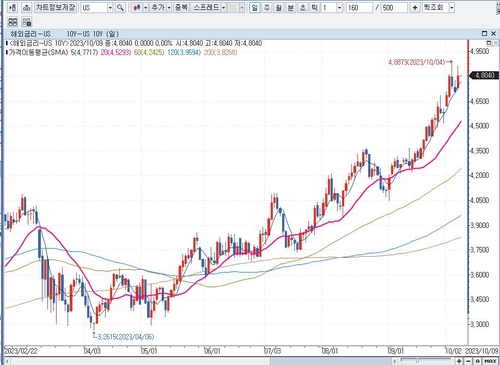The width and height of the screenshot is (500, 365).
Task: Select the 월 monthly period toggle
Action: [x=279, y=7]
